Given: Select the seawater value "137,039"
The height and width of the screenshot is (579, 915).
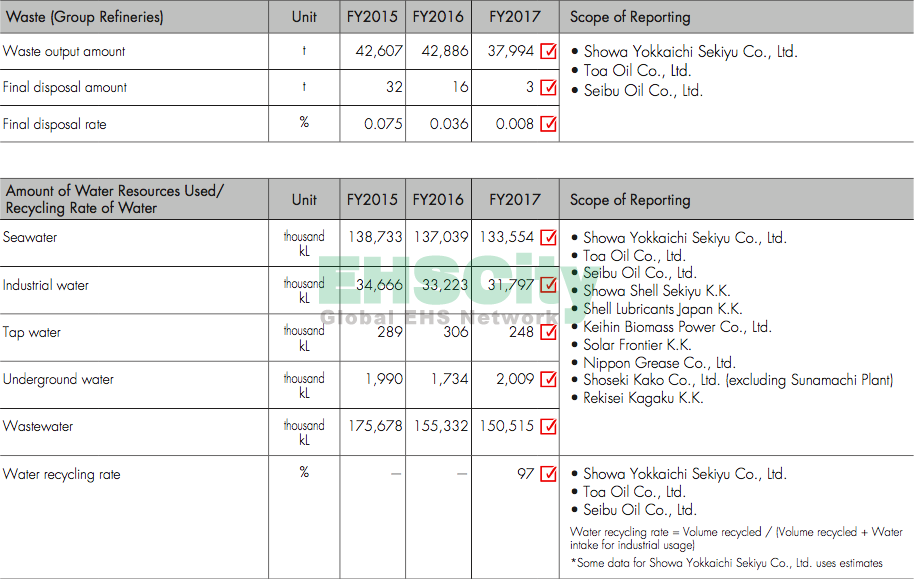Looking at the screenshot, I should [x=441, y=237].
